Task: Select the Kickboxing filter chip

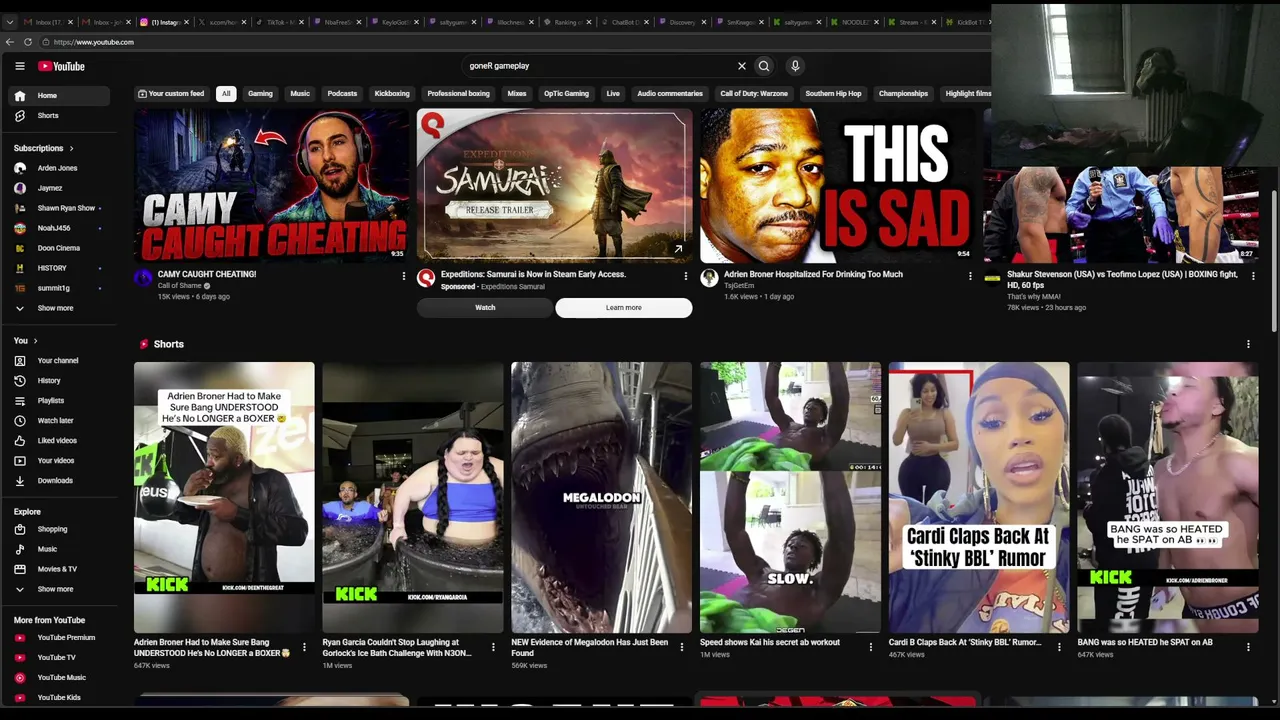Action: [392, 94]
